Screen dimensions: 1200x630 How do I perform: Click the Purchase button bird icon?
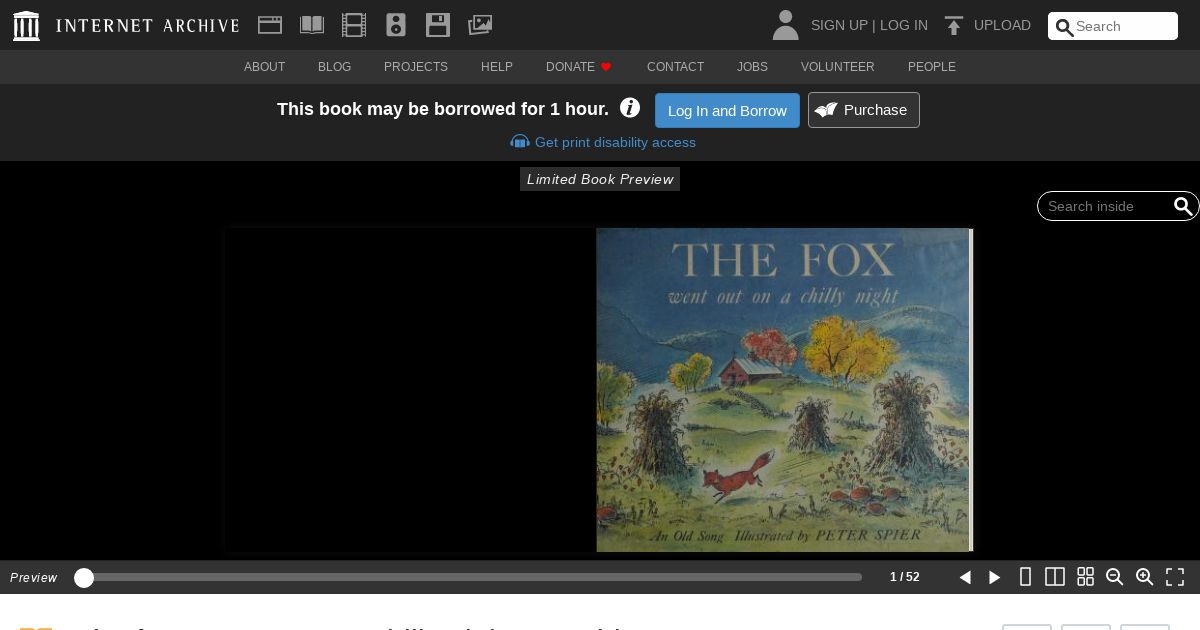(826, 110)
